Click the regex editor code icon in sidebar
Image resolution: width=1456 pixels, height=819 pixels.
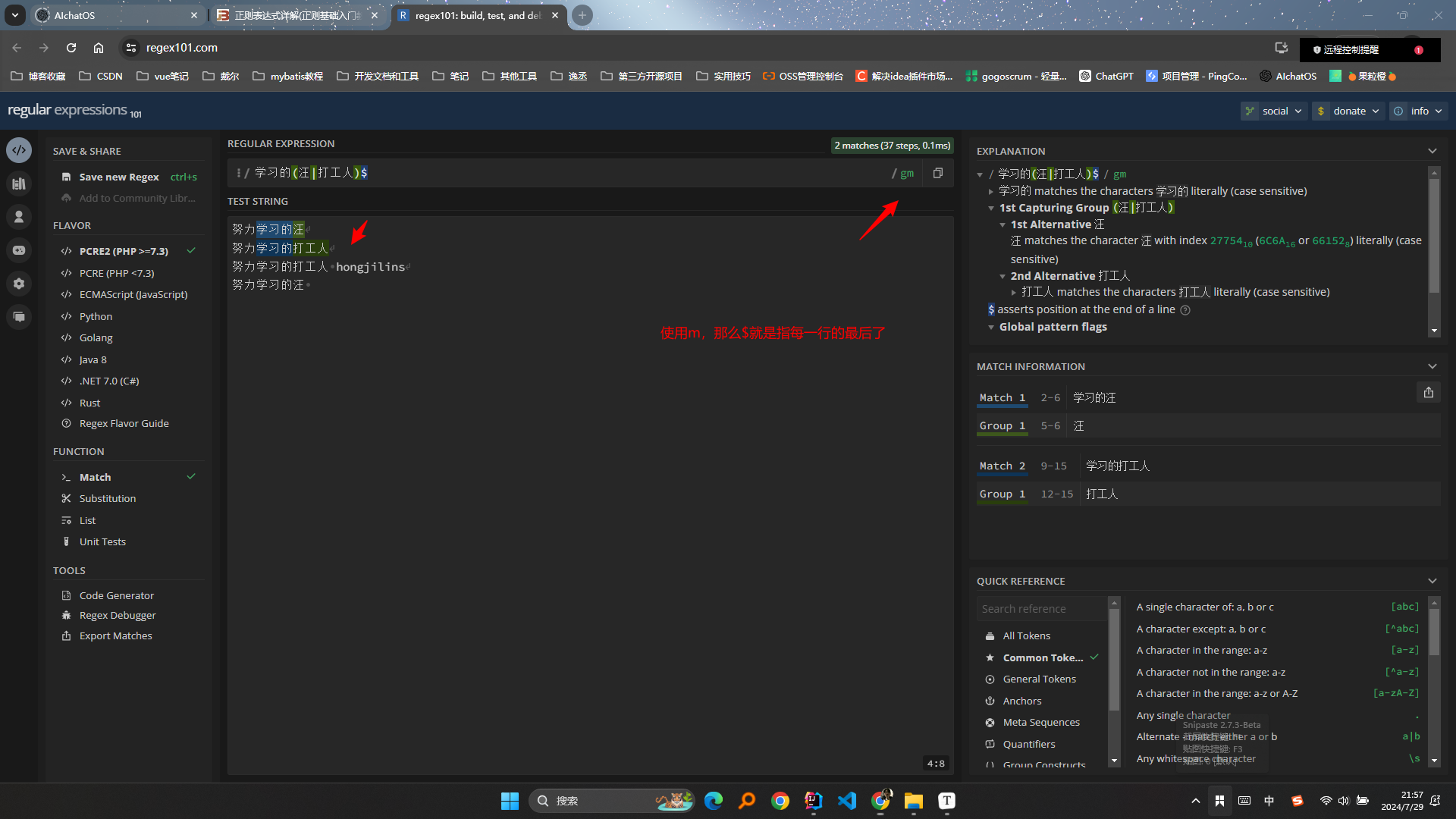pyautogui.click(x=19, y=150)
